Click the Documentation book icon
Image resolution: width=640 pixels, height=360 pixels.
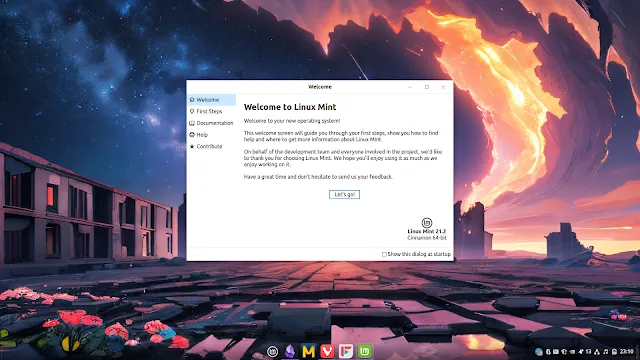(192, 123)
